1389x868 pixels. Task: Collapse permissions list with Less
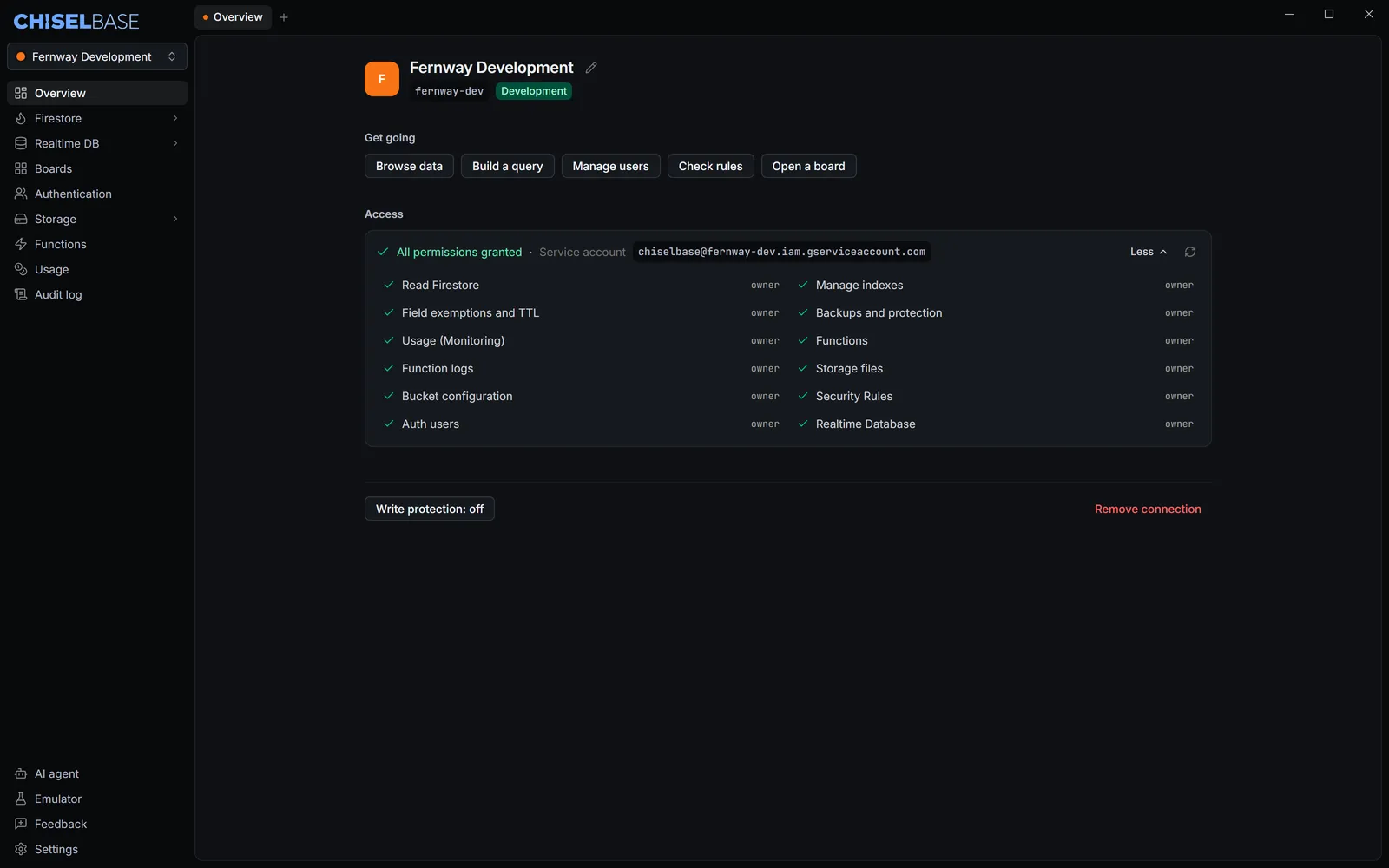pyautogui.click(x=1149, y=252)
